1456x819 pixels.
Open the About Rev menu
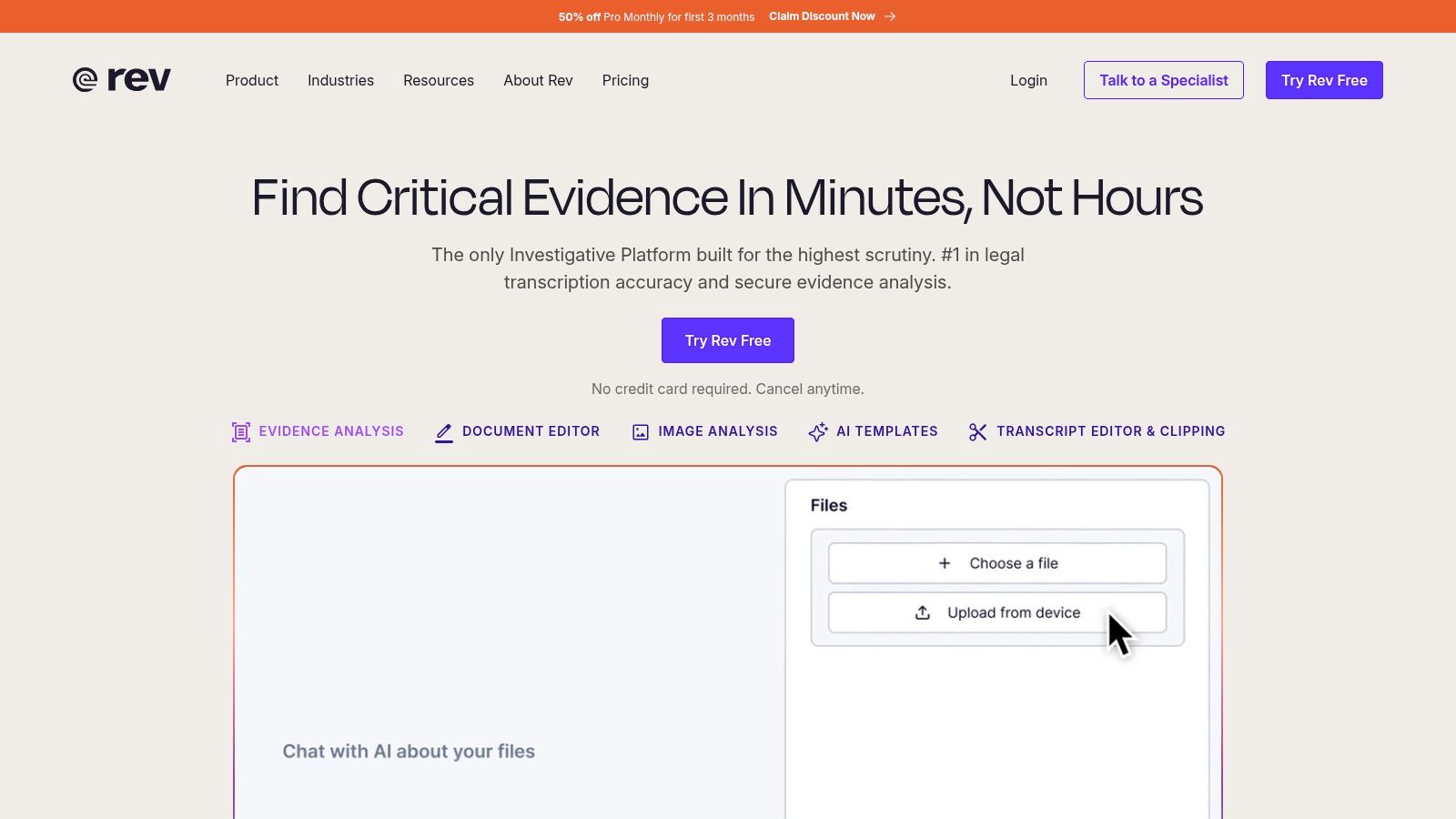click(538, 80)
